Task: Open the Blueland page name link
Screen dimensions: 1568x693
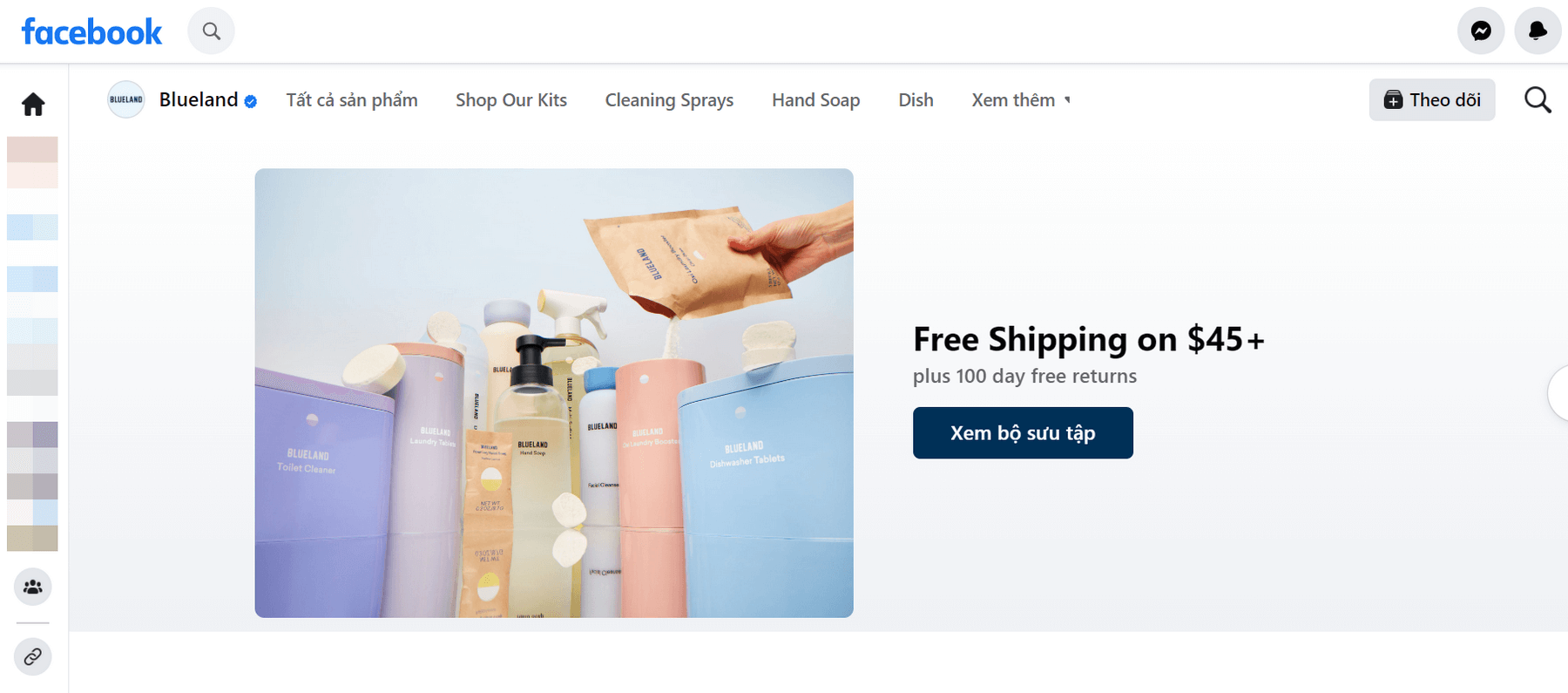Action: tap(199, 99)
